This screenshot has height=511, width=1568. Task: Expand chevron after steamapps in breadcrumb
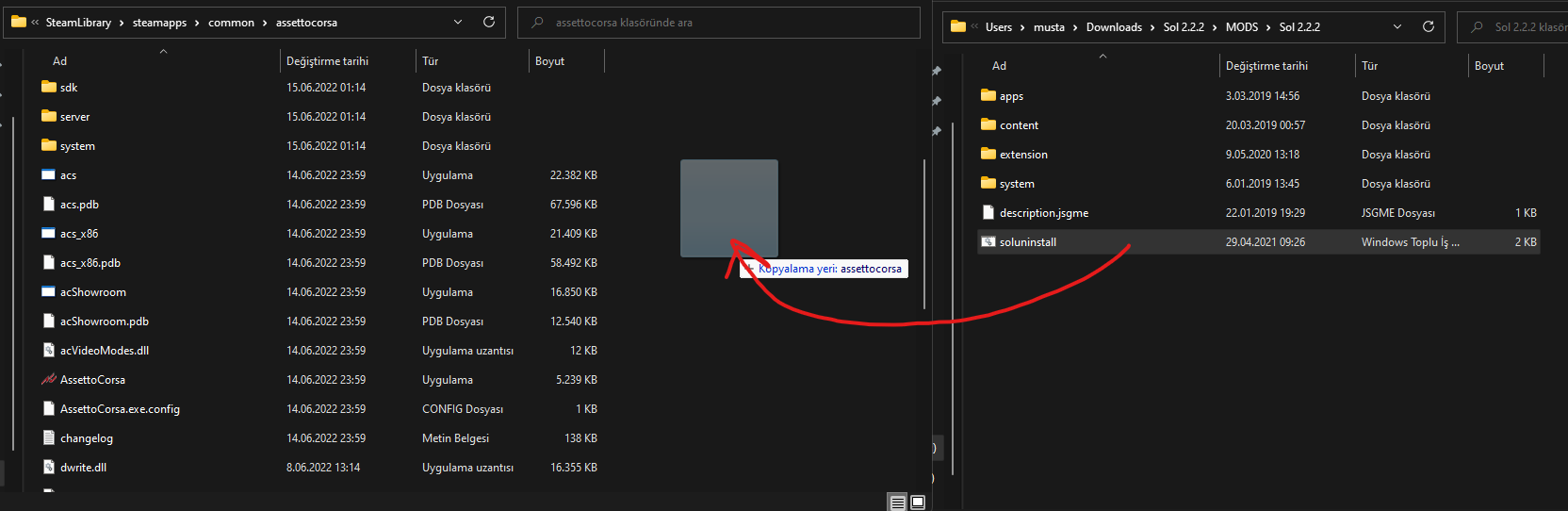197,23
